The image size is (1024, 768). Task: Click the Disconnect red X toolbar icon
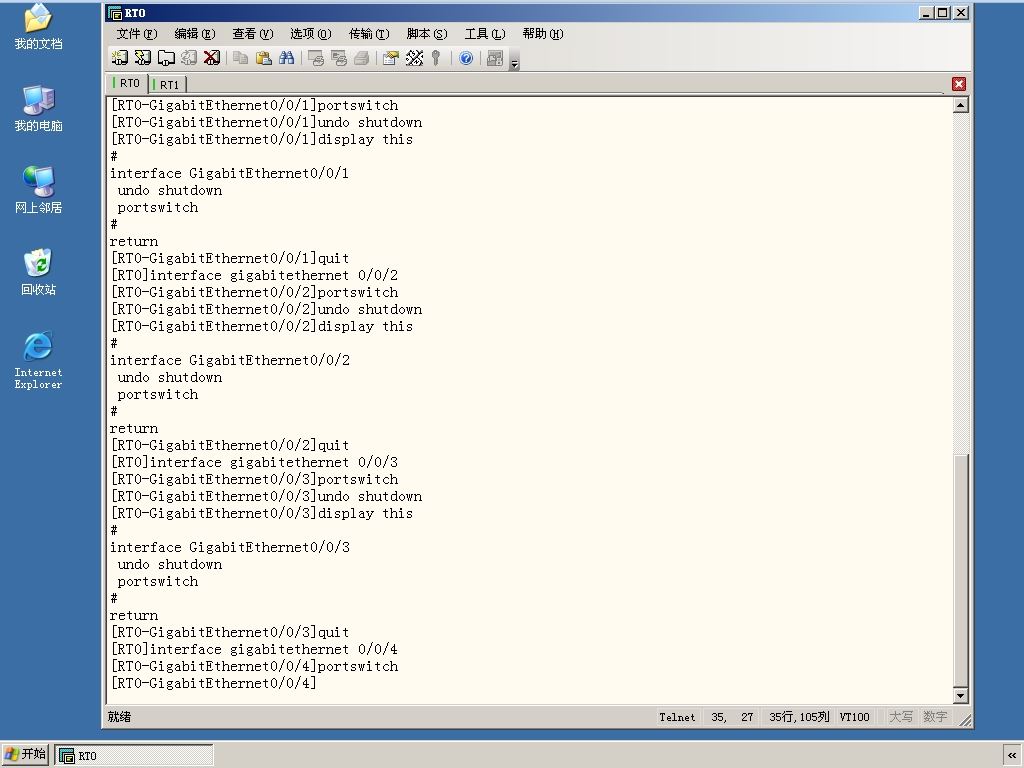(x=212, y=58)
